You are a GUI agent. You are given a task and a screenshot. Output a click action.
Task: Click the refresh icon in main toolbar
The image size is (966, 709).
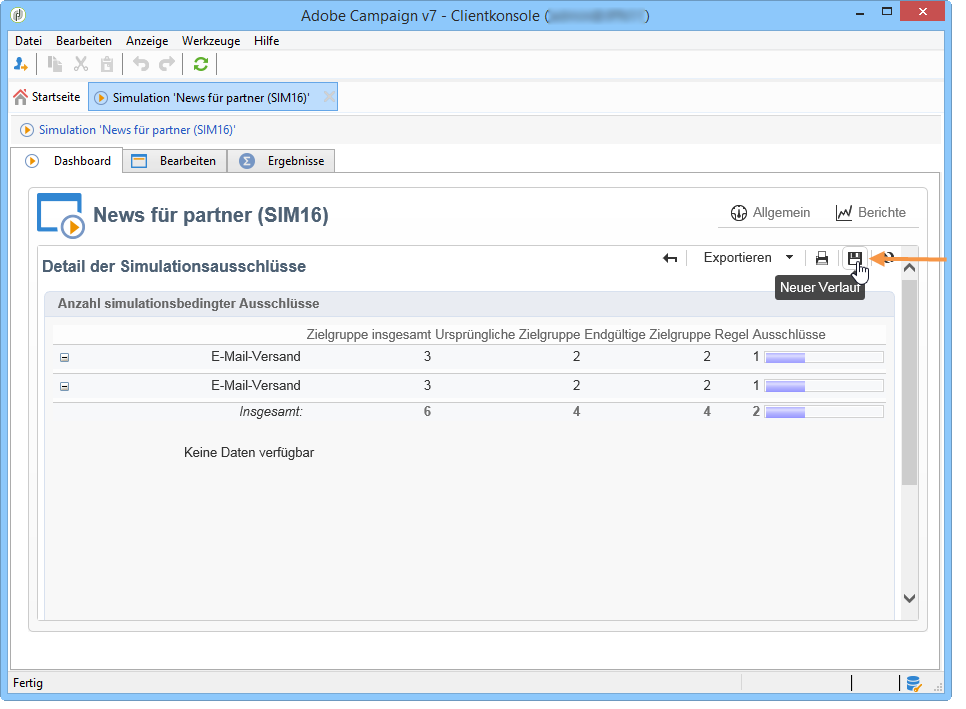tap(201, 64)
